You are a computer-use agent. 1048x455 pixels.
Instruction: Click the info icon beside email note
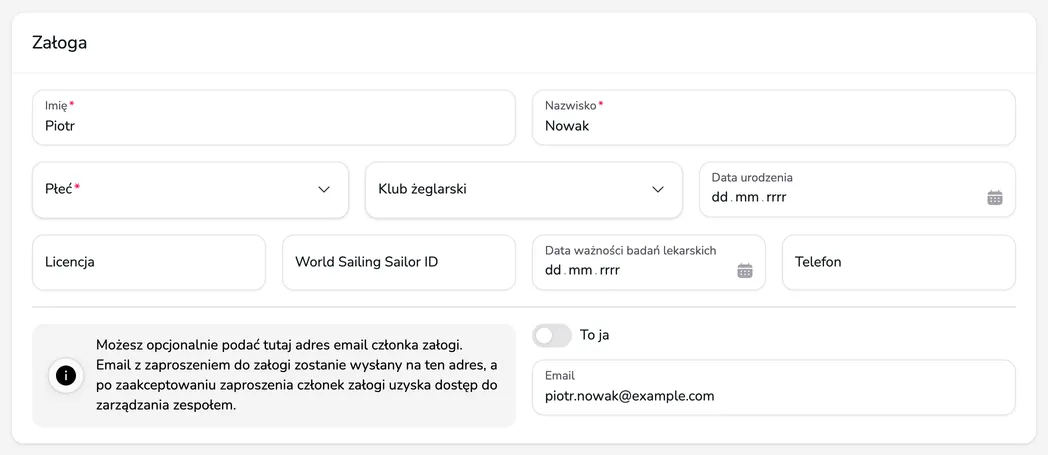(x=66, y=375)
